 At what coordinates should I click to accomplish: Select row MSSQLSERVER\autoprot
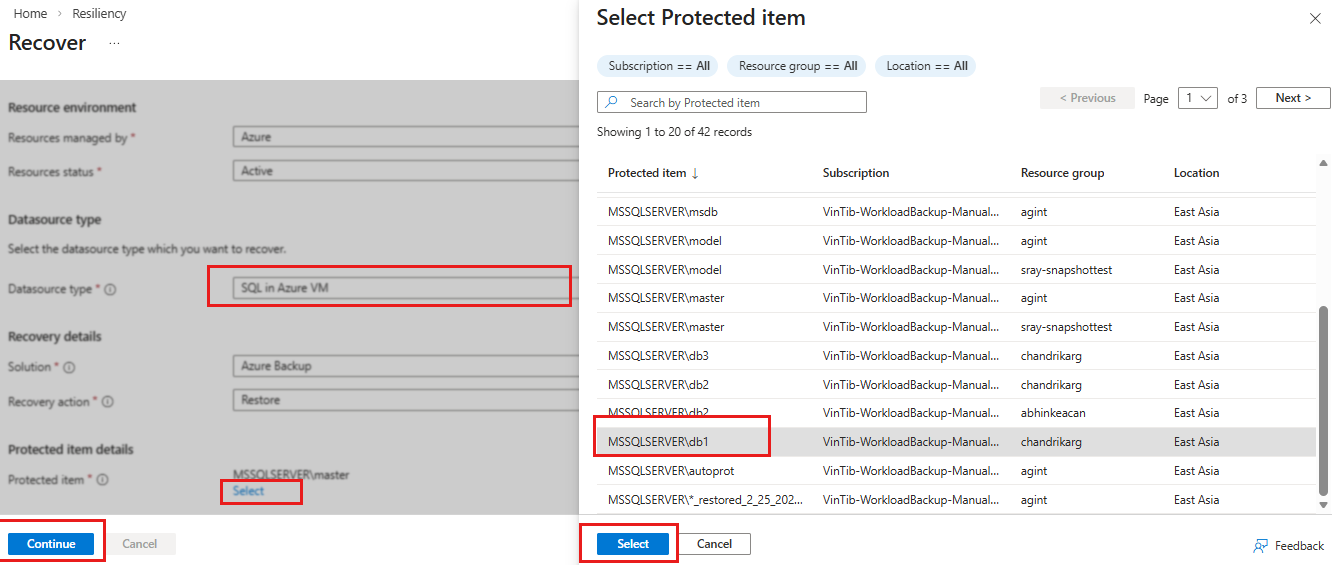click(x=956, y=471)
